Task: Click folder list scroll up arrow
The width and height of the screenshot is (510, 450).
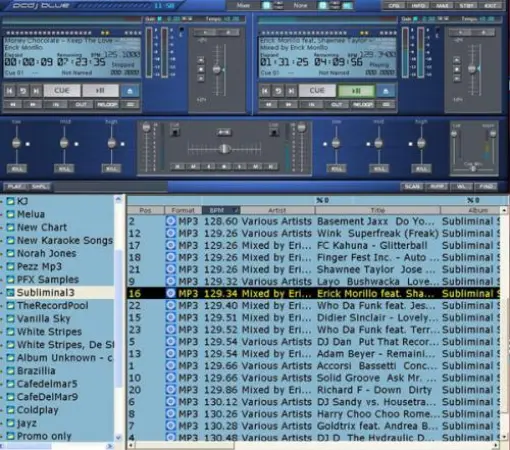Action: click(118, 199)
